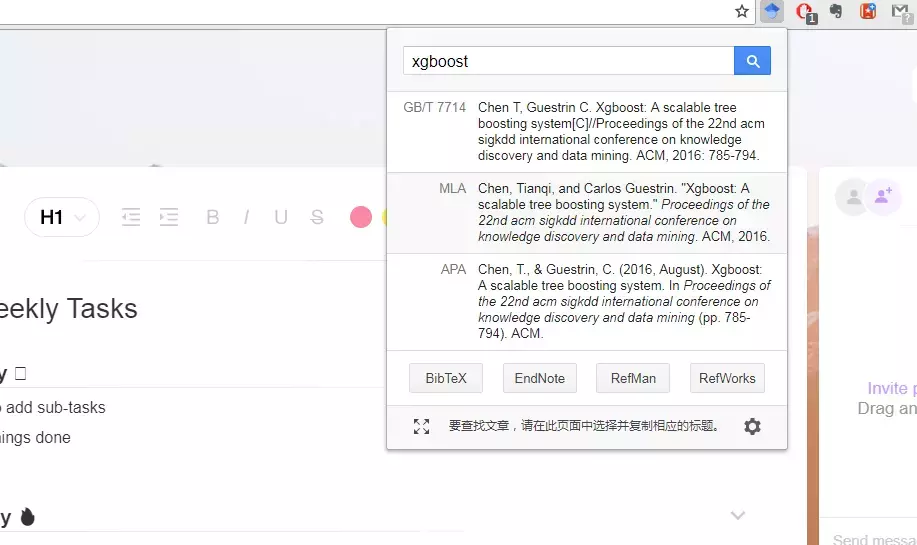Open the H1 heading style dropdown
Viewport: 917px width, 545px height.
click(62, 217)
